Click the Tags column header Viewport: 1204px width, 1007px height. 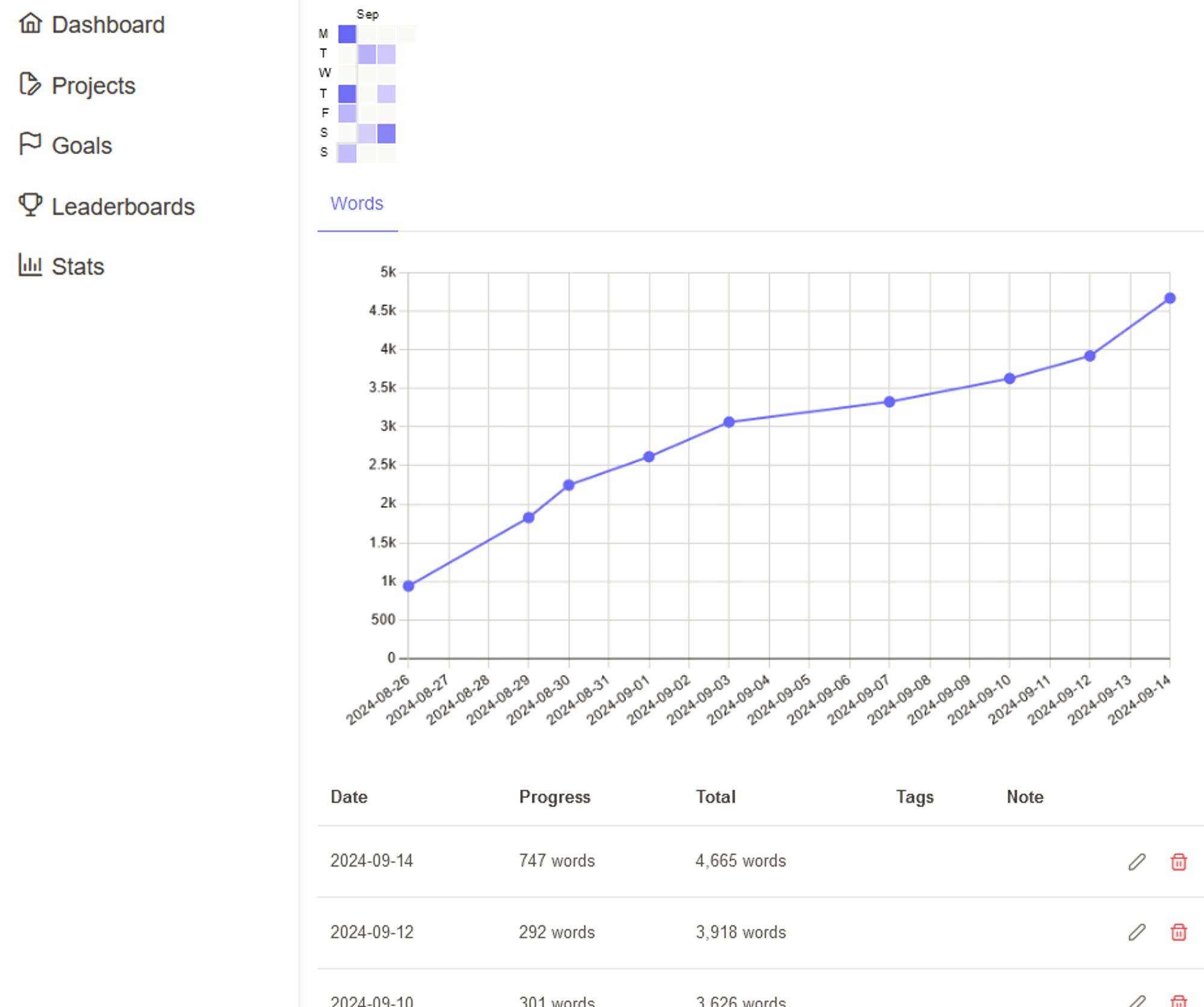tap(914, 797)
